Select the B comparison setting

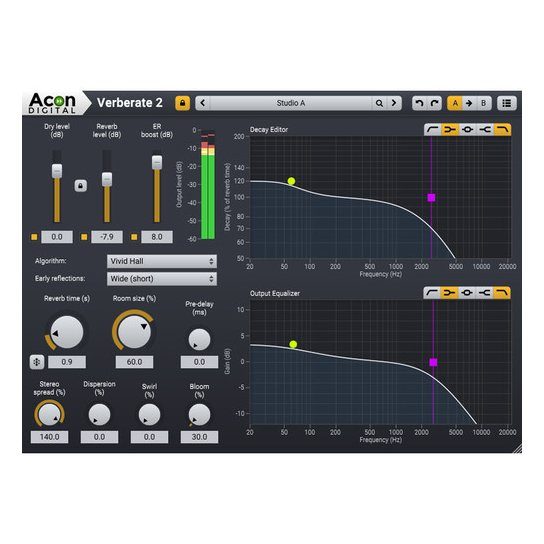coord(484,103)
